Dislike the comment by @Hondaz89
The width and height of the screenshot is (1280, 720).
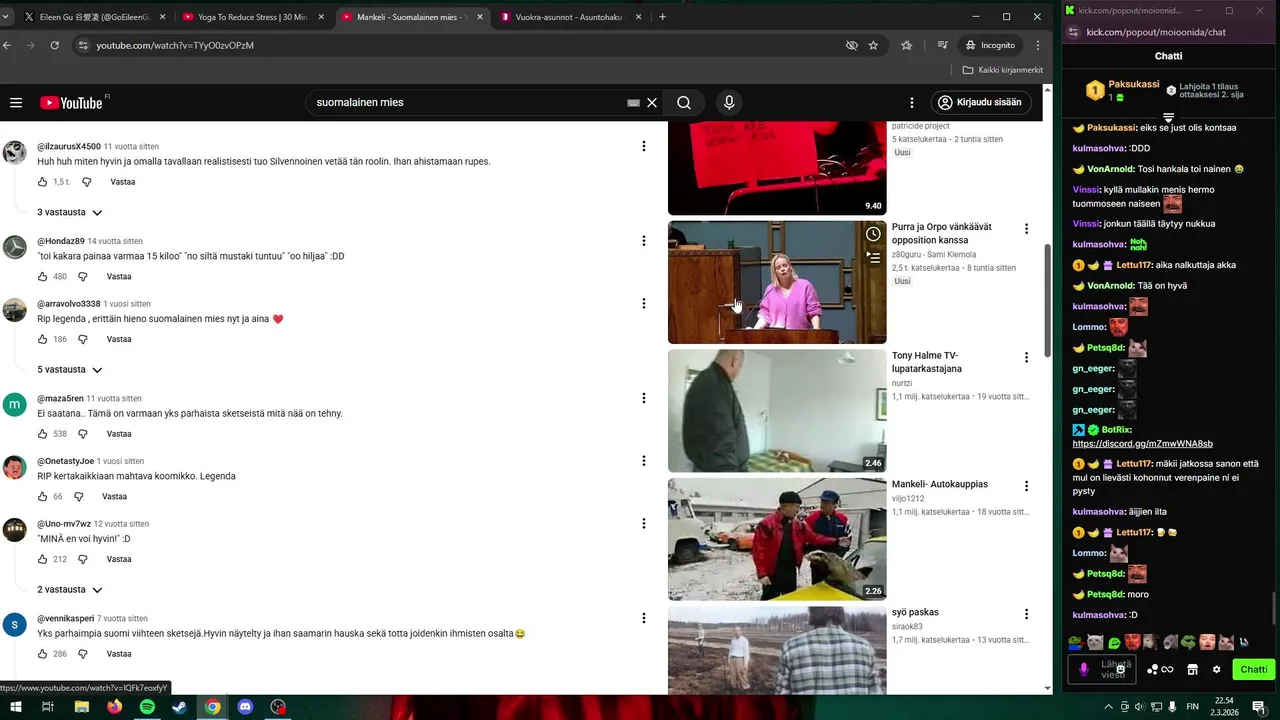pos(83,276)
